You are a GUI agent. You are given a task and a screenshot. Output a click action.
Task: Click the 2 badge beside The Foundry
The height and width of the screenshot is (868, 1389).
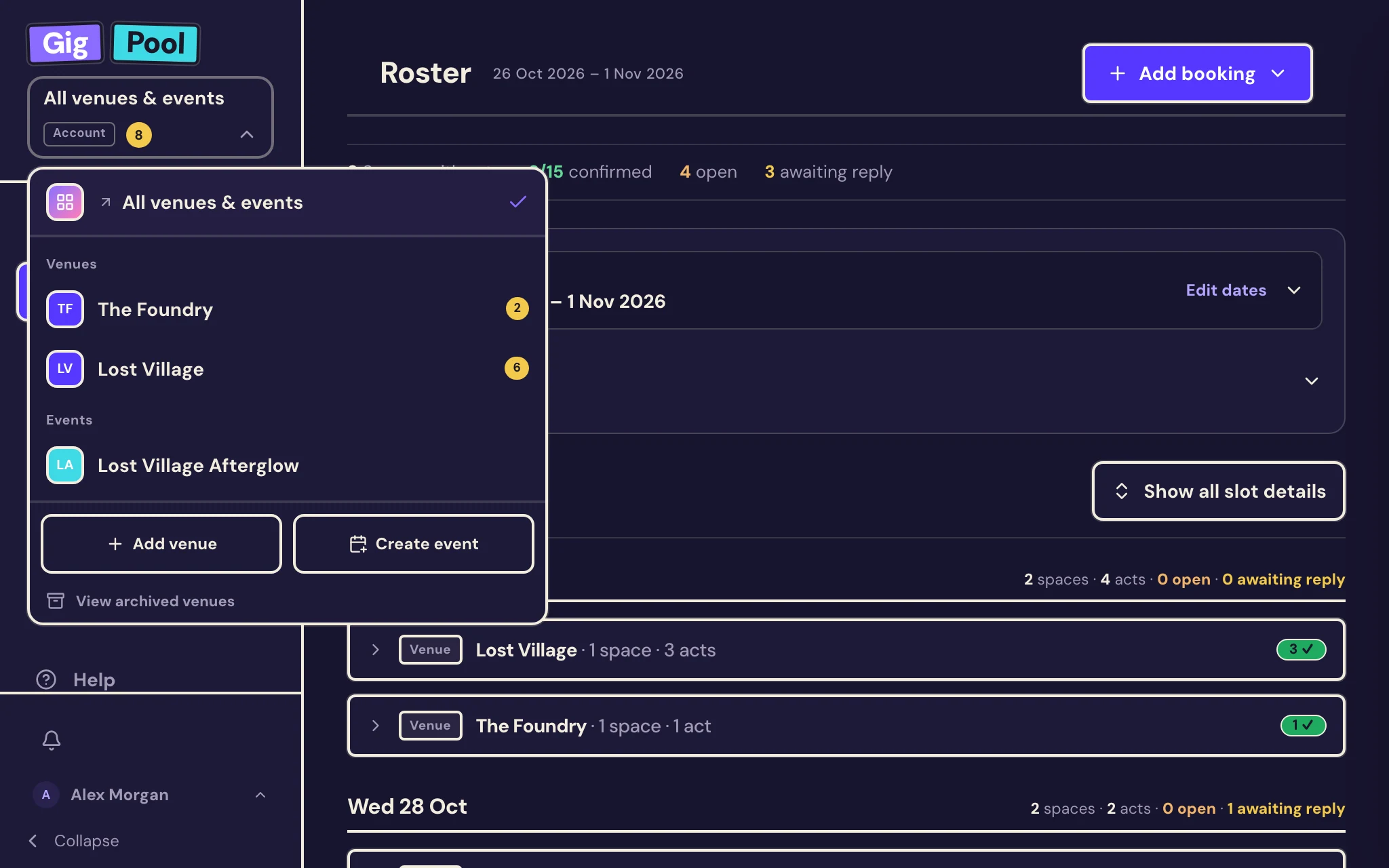(x=517, y=308)
